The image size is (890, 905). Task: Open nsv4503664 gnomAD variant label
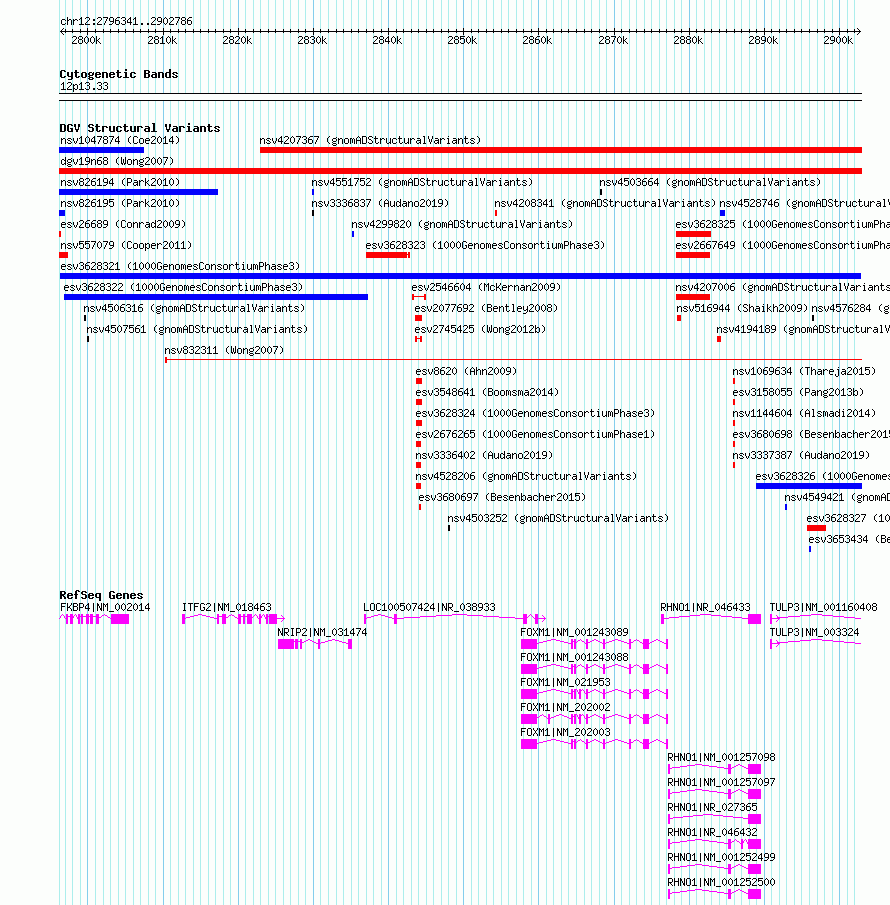tap(710, 182)
